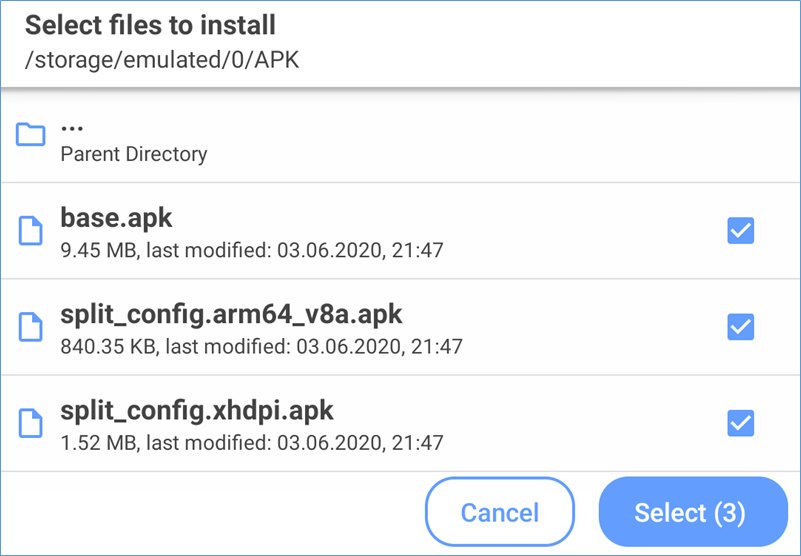The height and width of the screenshot is (556, 801).
Task: Click the 1.52 MB file details line
Action: 251,442
